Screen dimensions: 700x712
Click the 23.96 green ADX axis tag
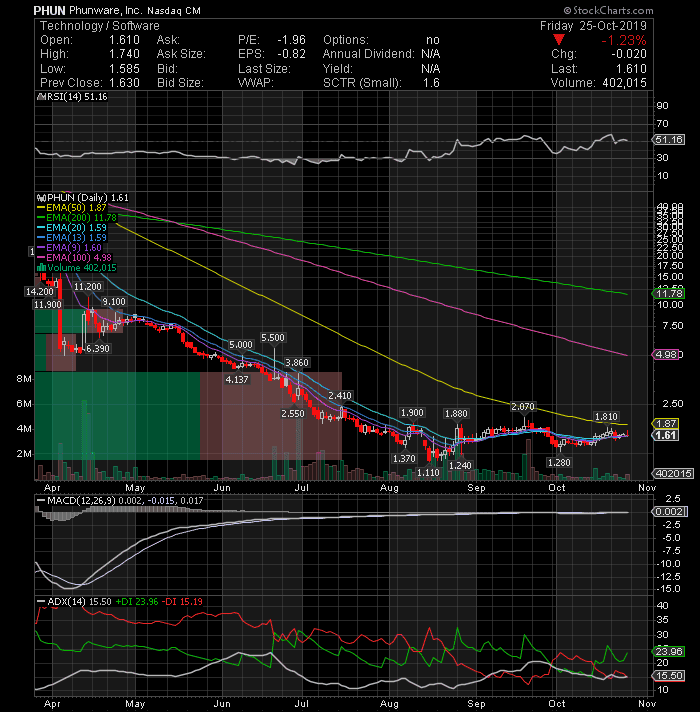coord(669,652)
